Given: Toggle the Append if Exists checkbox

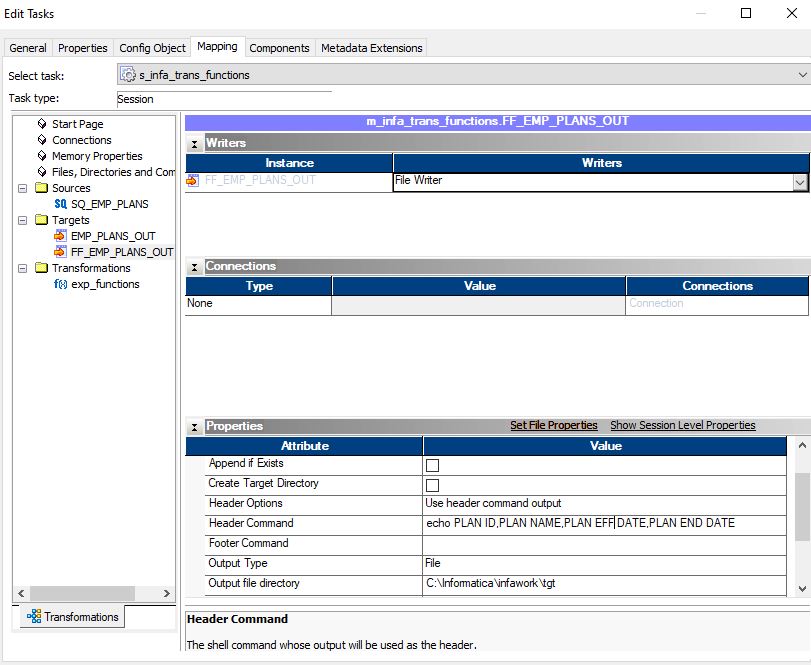Looking at the screenshot, I should click(432, 465).
